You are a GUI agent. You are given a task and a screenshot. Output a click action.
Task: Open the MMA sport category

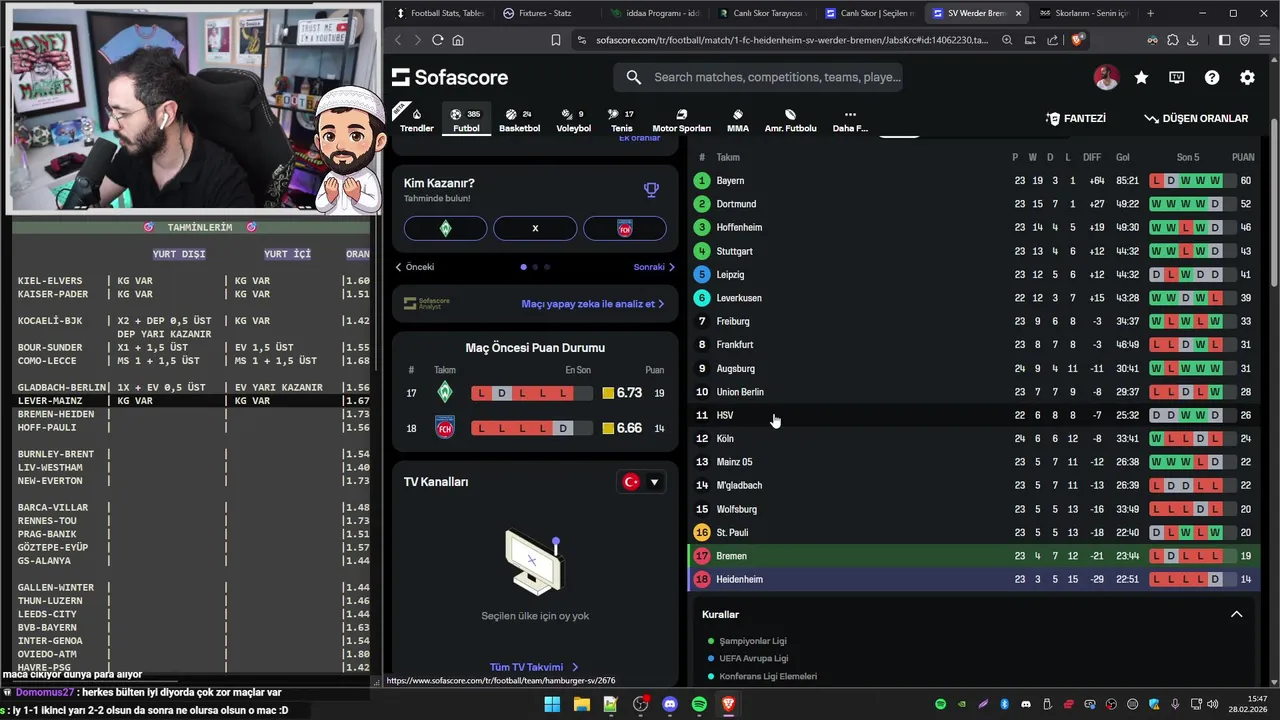(x=738, y=120)
